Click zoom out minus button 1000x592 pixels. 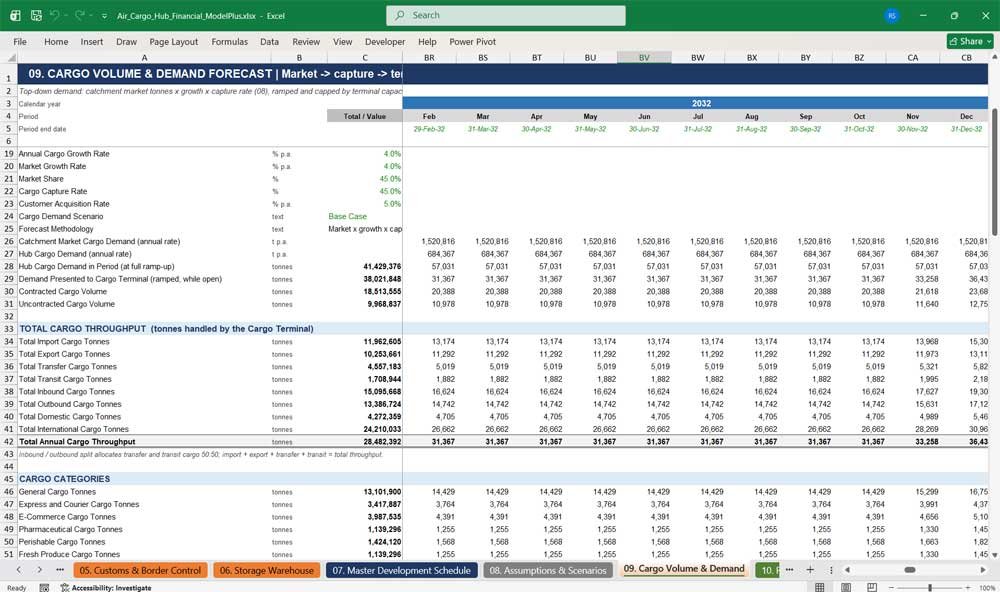[891, 588]
